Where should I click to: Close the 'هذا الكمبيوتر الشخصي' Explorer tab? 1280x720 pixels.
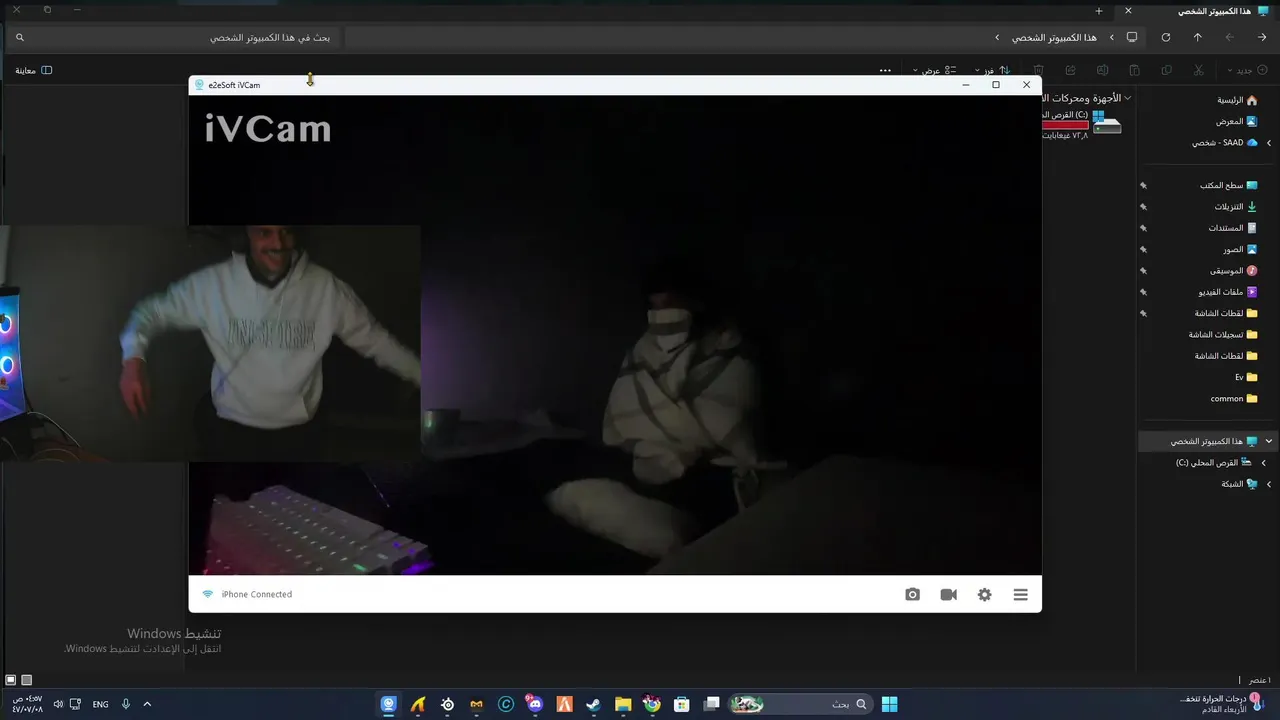coord(1128,11)
